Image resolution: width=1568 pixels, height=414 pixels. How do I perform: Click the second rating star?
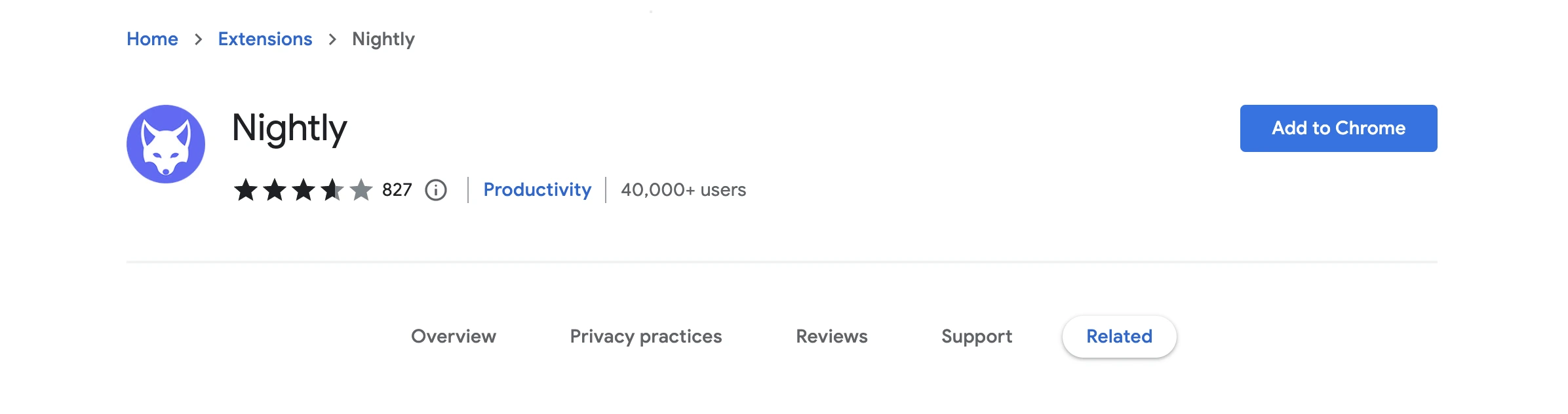275,190
